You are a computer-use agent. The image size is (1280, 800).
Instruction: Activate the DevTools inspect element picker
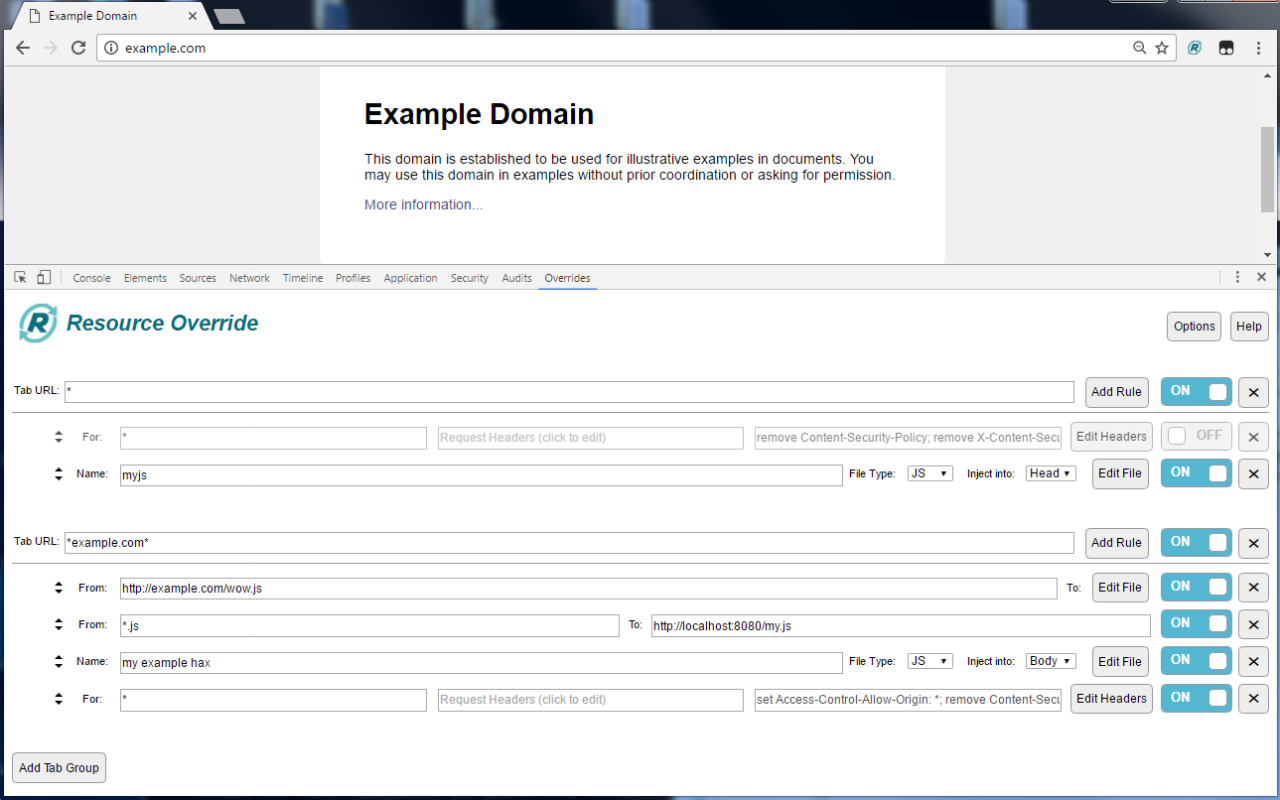(x=20, y=278)
